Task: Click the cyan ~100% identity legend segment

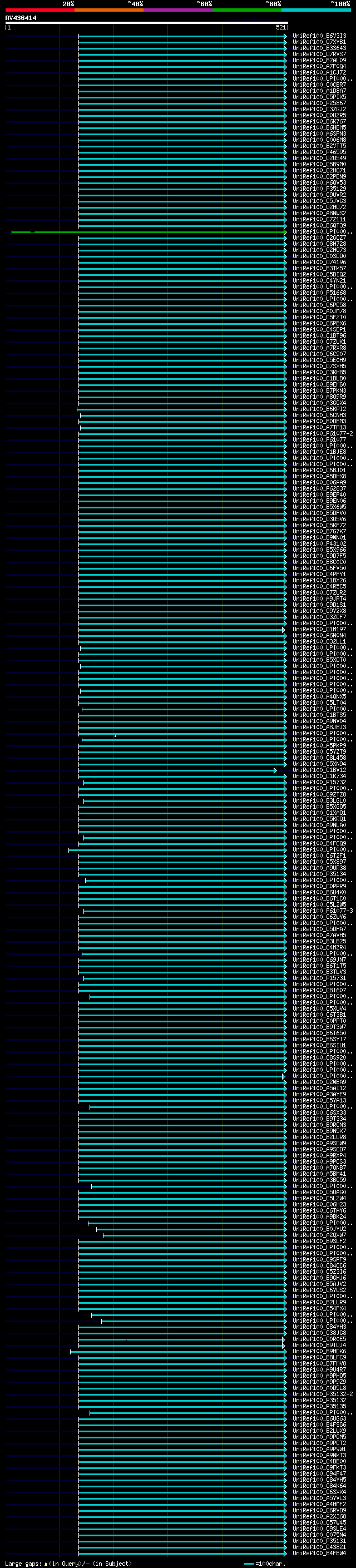Action: pos(317,11)
